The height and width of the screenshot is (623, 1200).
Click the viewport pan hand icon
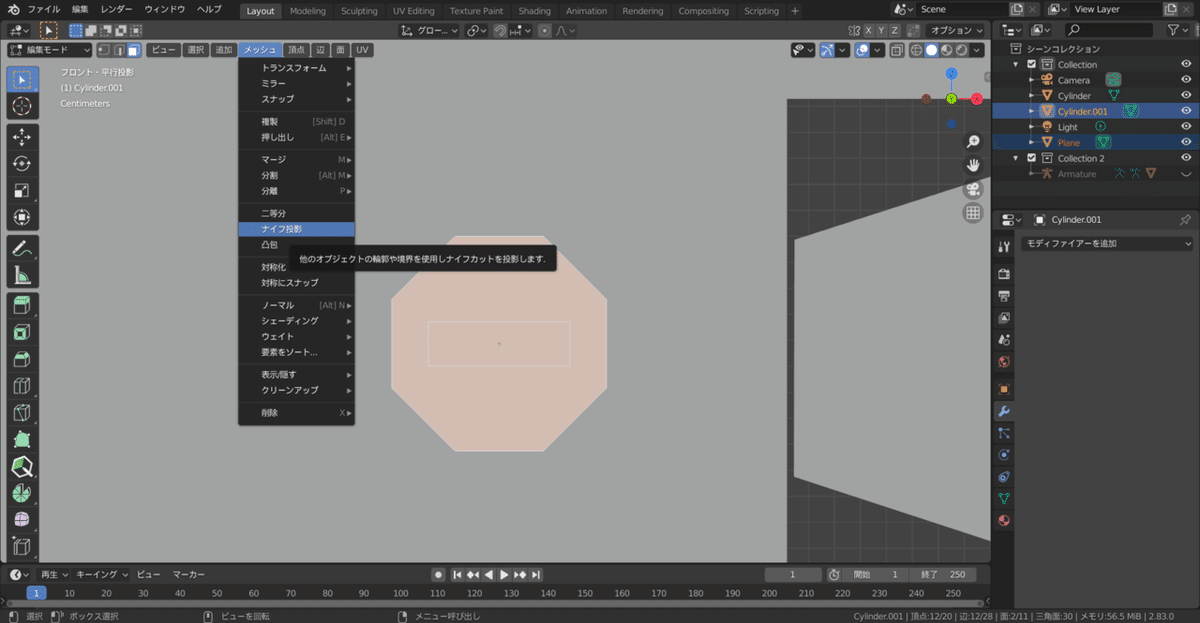[x=973, y=165]
